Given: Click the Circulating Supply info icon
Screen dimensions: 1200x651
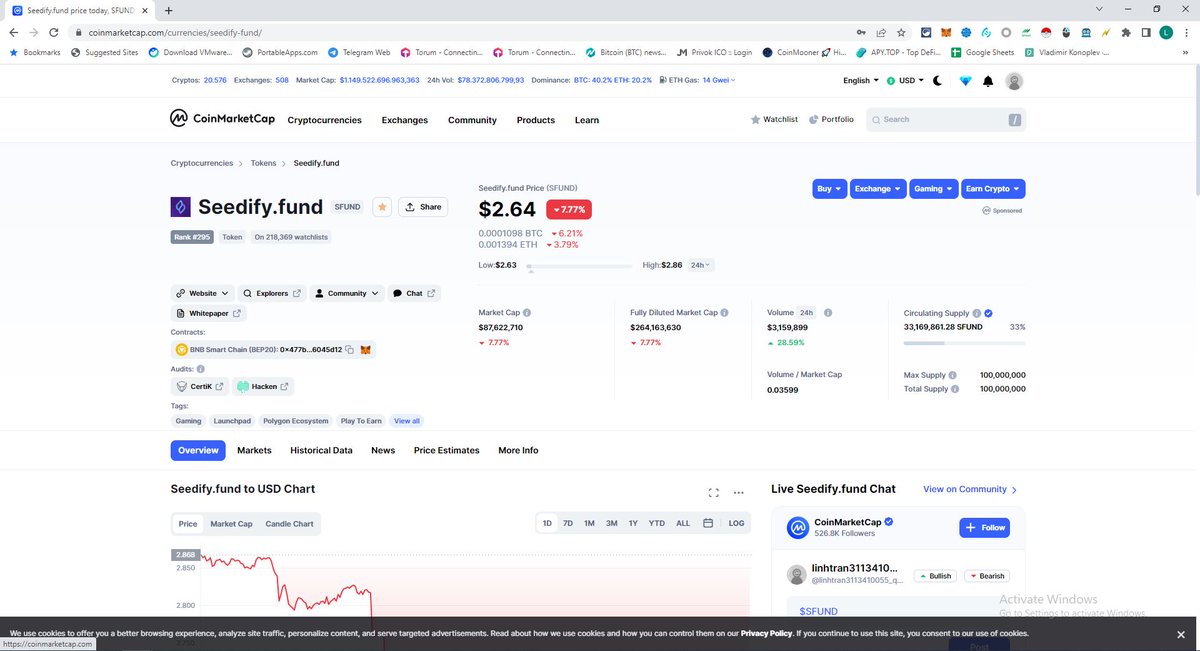Looking at the screenshot, I should [976, 313].
